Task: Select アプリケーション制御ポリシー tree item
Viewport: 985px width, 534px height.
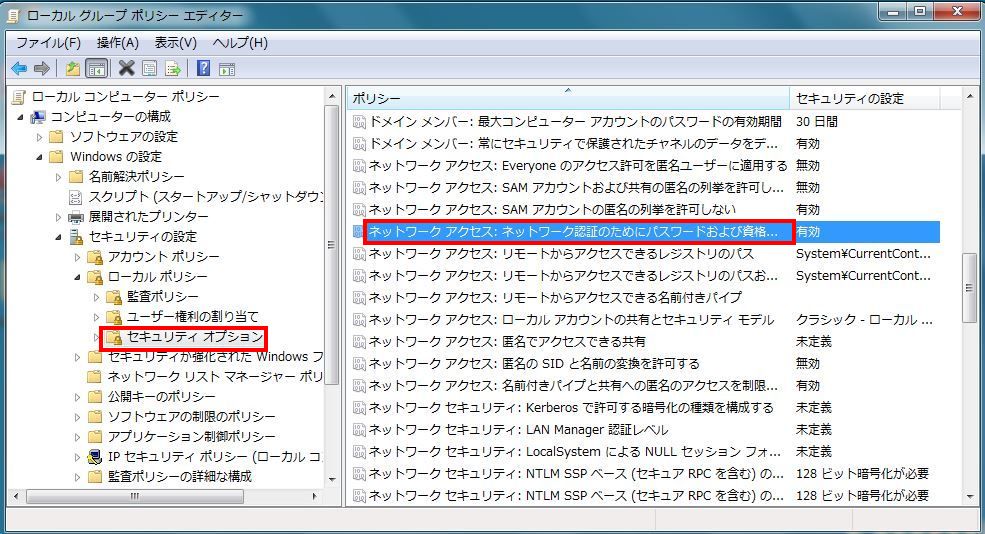Action: pos(192,437)
